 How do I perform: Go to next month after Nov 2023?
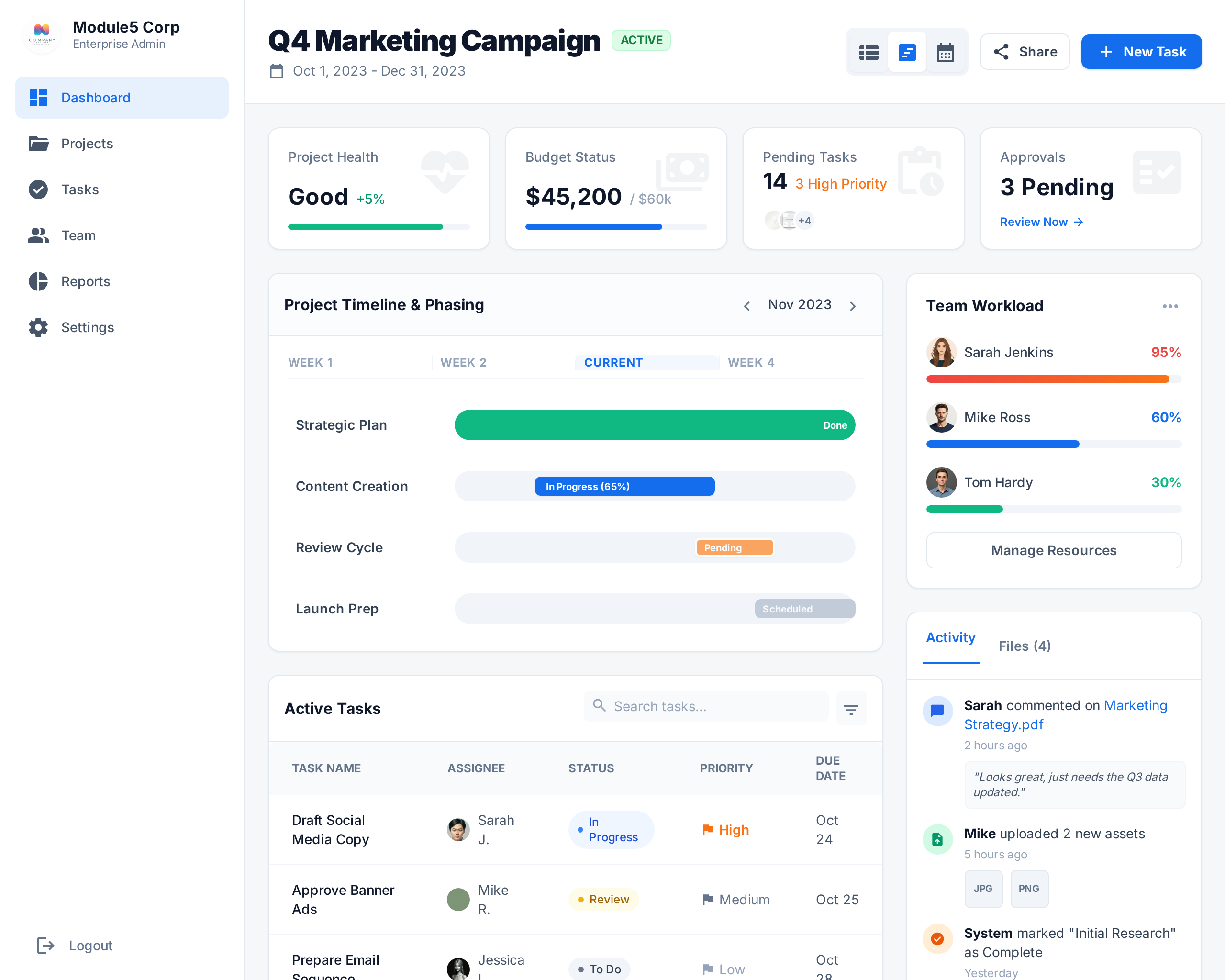[x=853, y=306]
